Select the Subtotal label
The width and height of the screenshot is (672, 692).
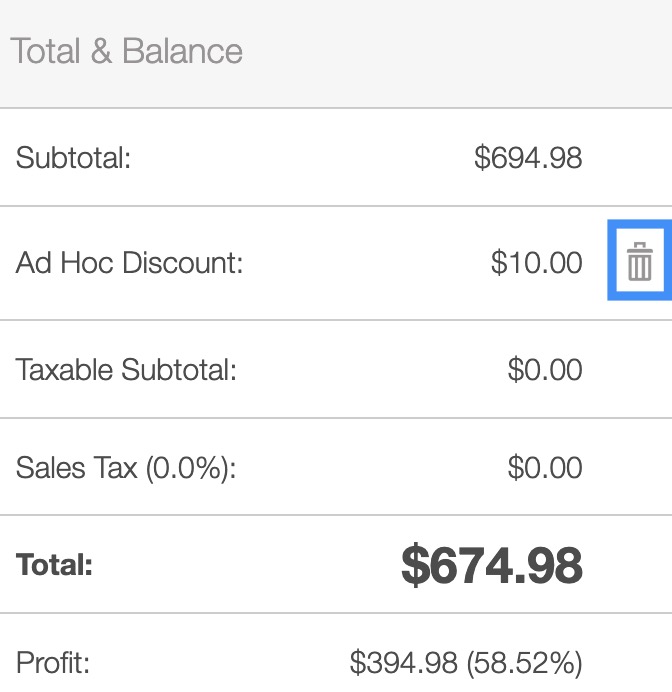point(74,158)
